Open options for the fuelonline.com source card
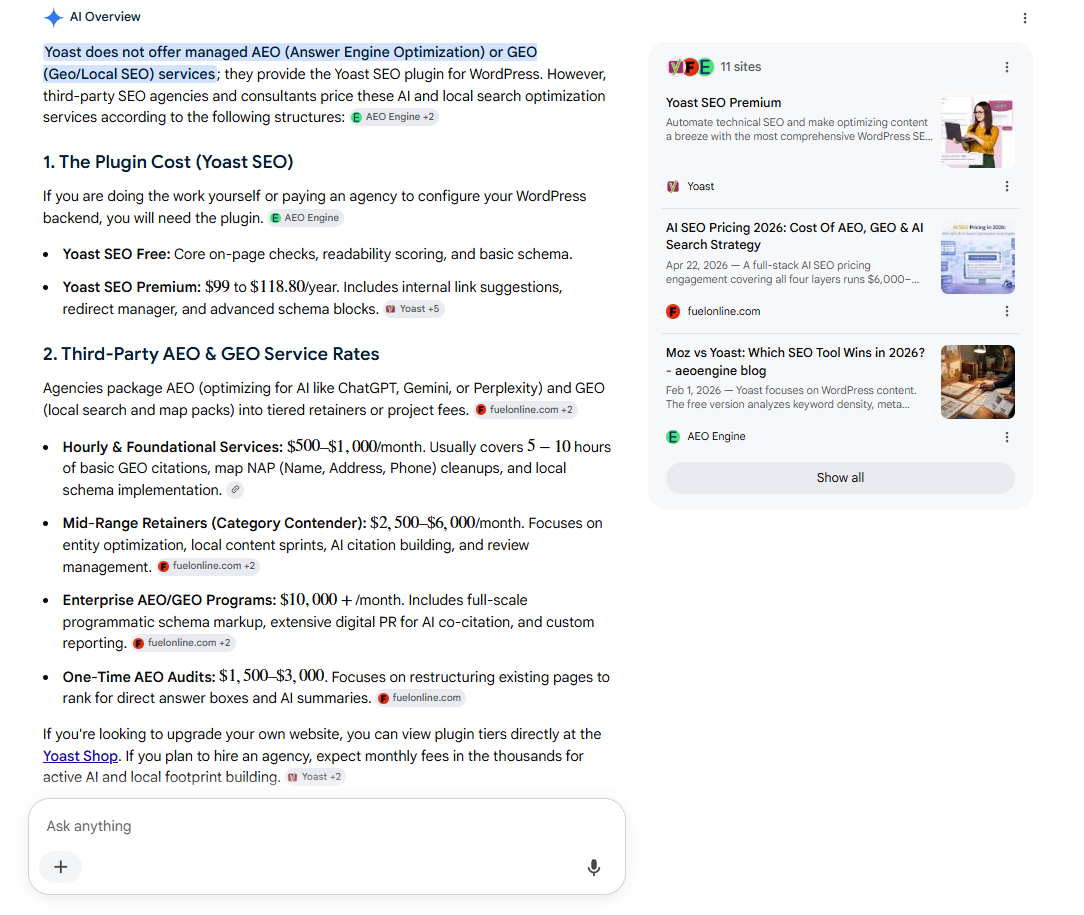1084x915 pixels. (x=1007, y=312)
